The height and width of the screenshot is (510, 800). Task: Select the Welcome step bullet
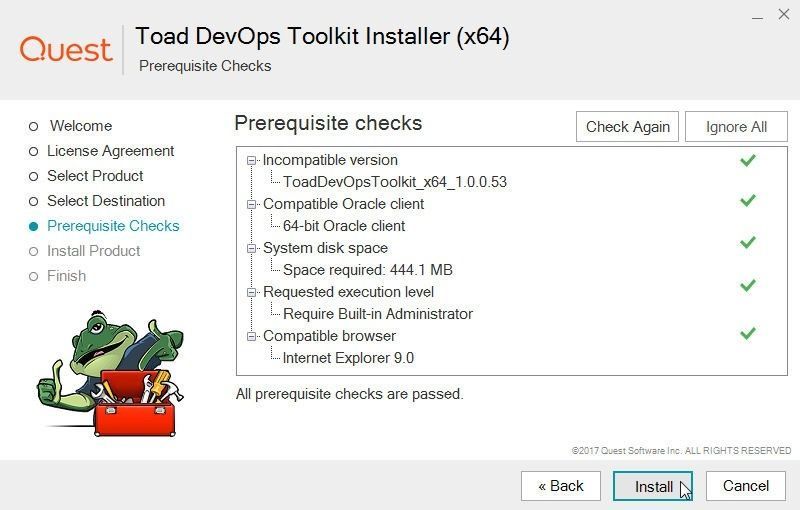34,126
